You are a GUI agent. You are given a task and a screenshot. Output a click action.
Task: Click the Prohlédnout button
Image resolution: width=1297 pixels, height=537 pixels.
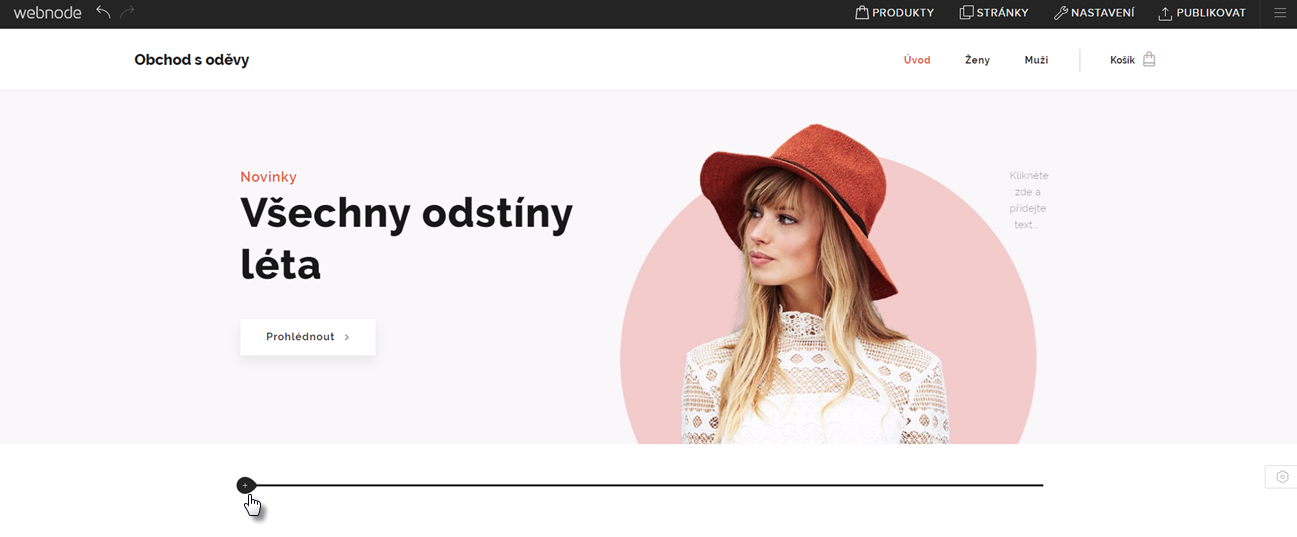click(x=308, y=337)
